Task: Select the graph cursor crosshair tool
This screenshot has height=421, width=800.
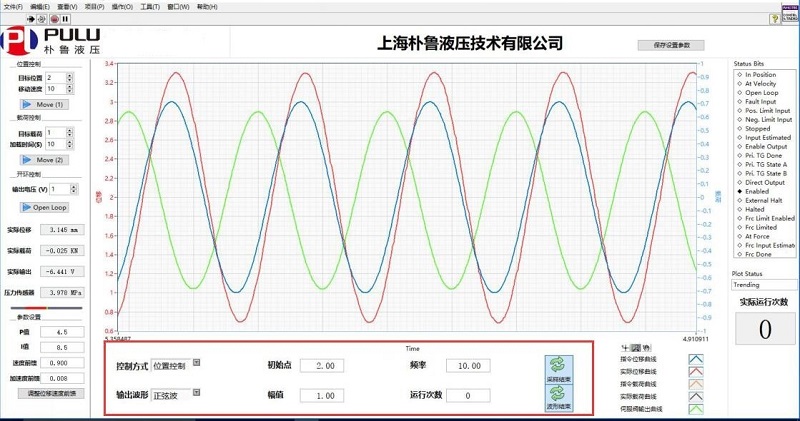Action: click(626, 348)
